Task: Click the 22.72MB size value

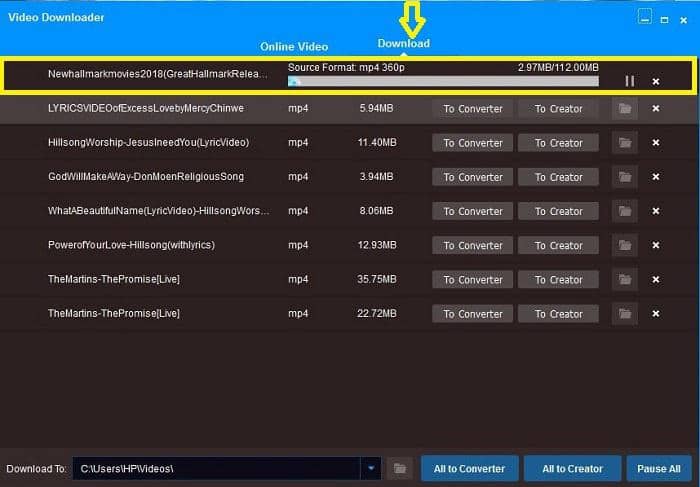Action: 377,313
